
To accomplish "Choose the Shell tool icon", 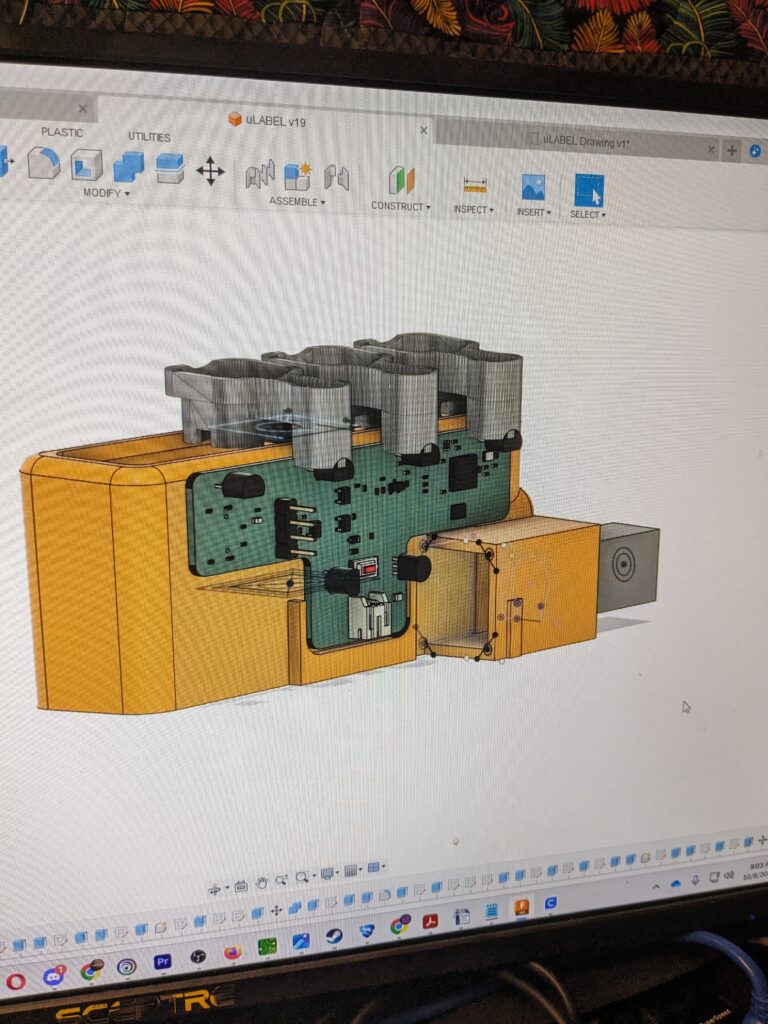I will (86, 164).
